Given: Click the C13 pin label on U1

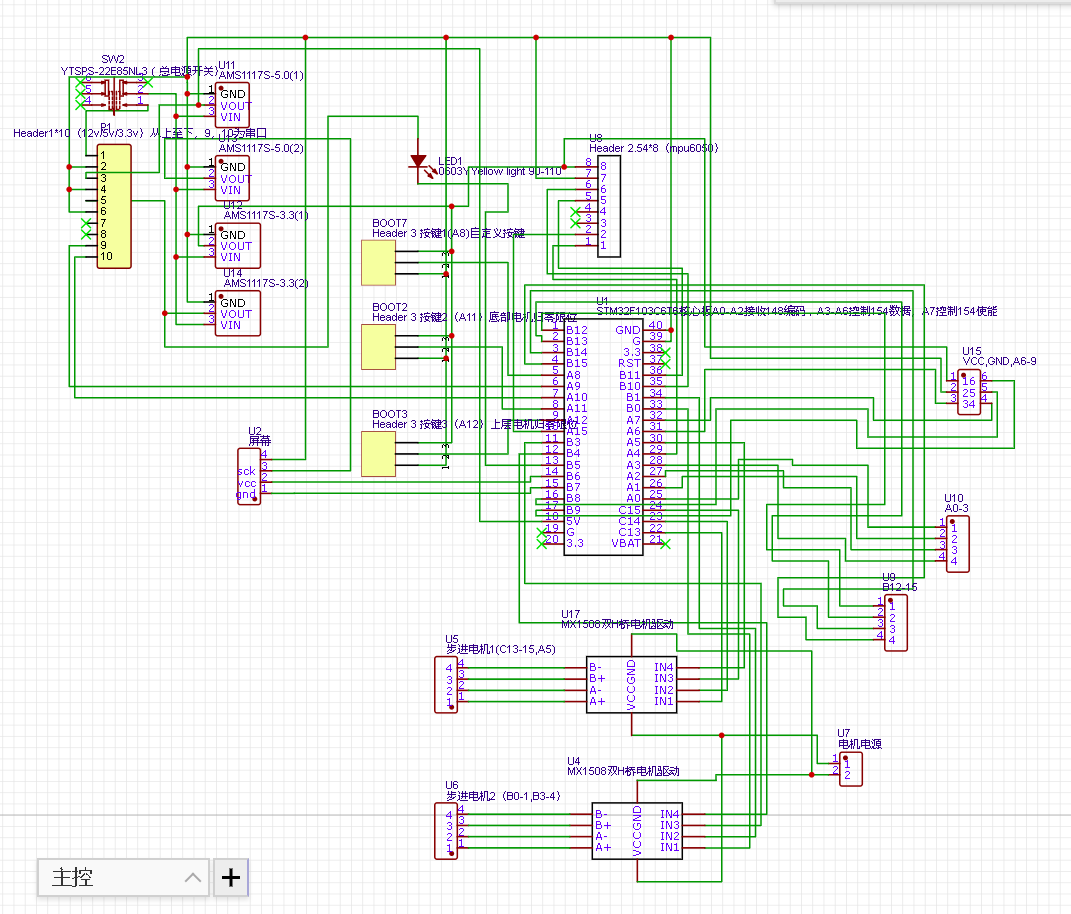Looking at the screenshot, I should tap(629, 532).
